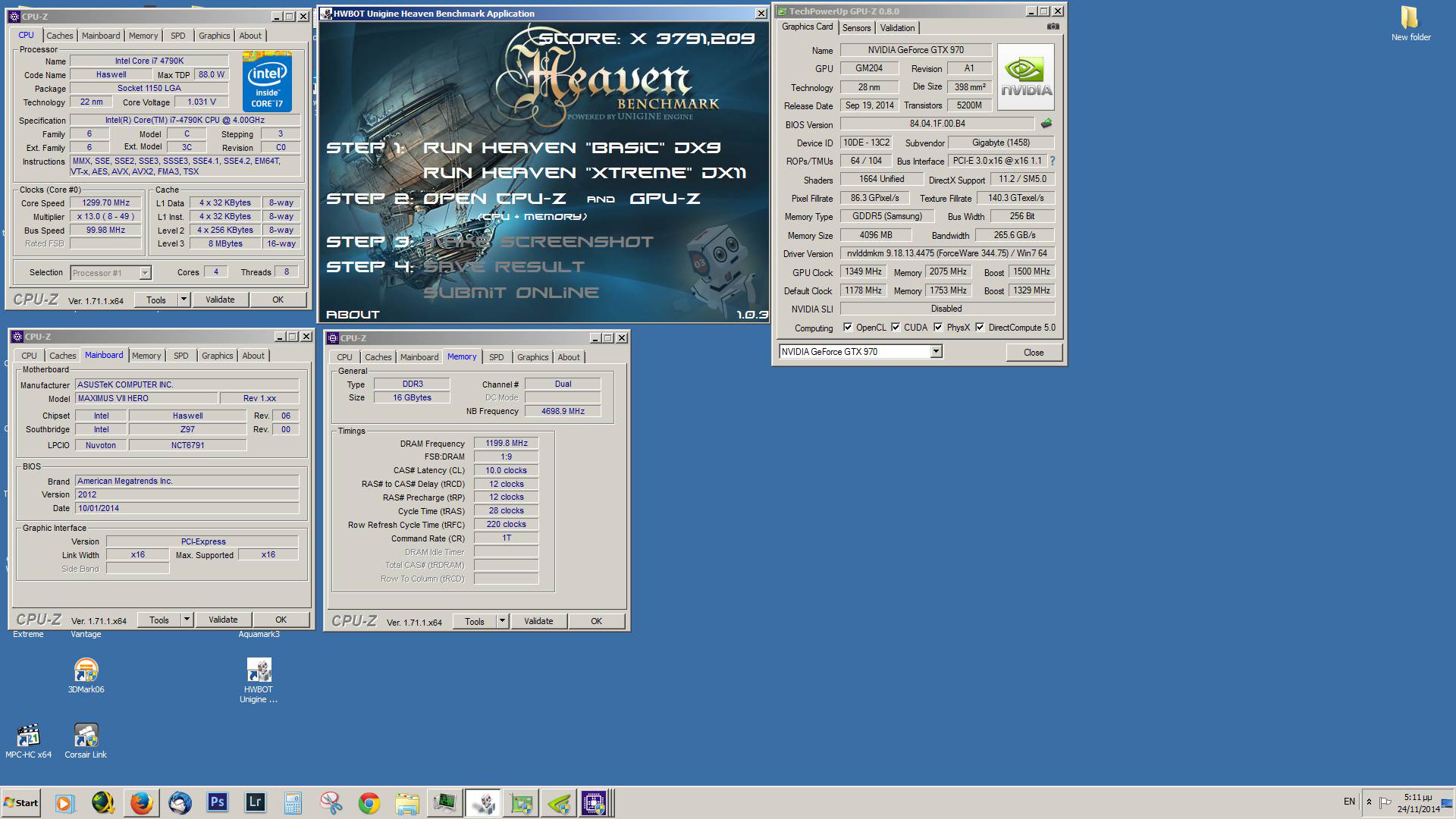Toggle the OpenCL checkbox in GPU-Z
Screen dimensions: 1456x819
848,328
